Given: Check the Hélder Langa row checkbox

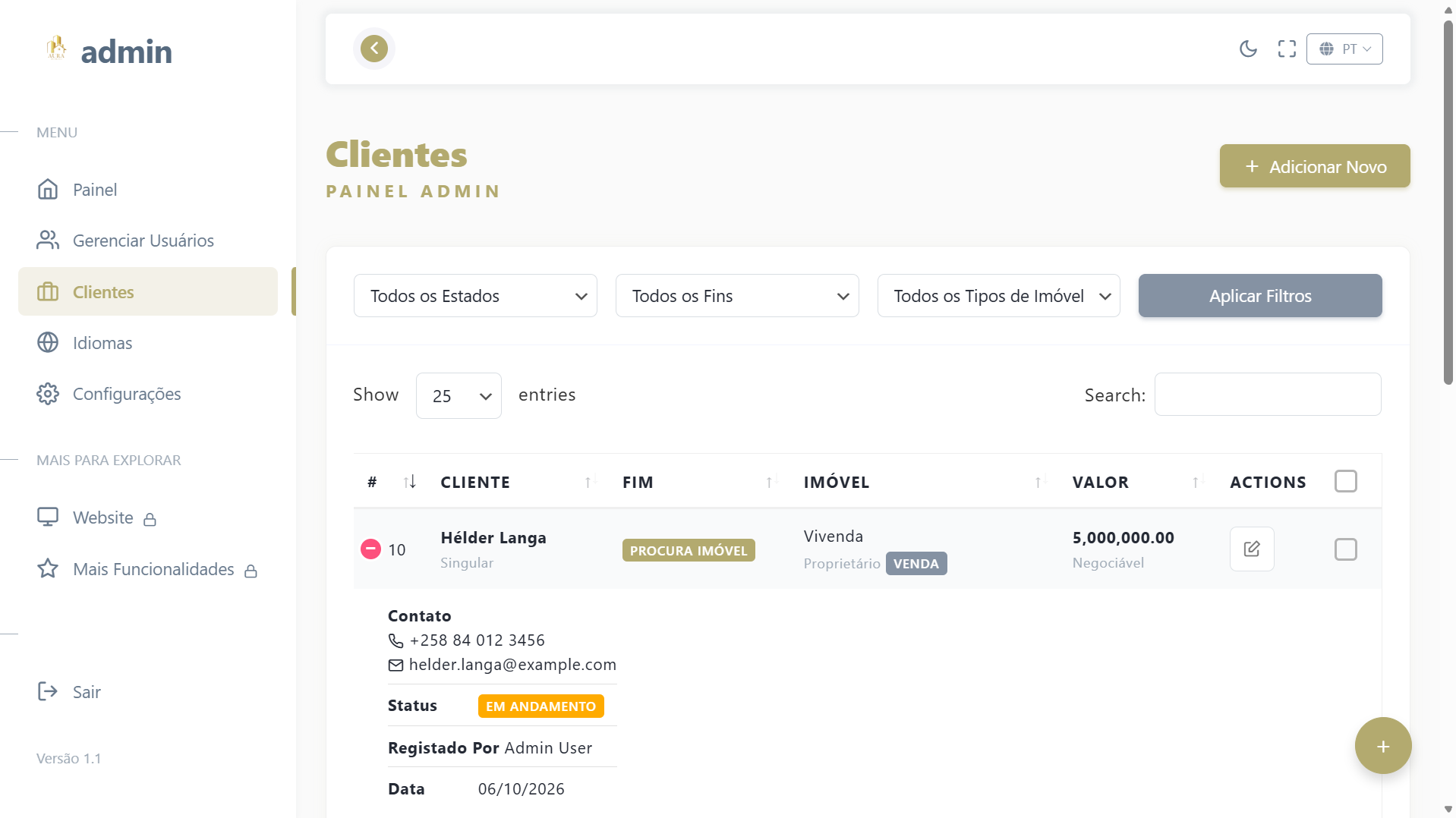Looking at the screenshot, I should (1345, 549).
